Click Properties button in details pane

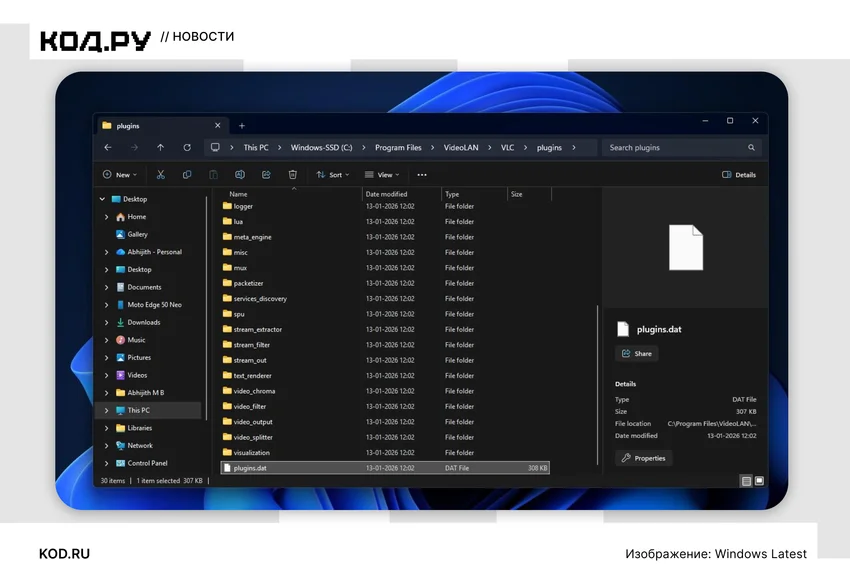click(x=643, y=458)
